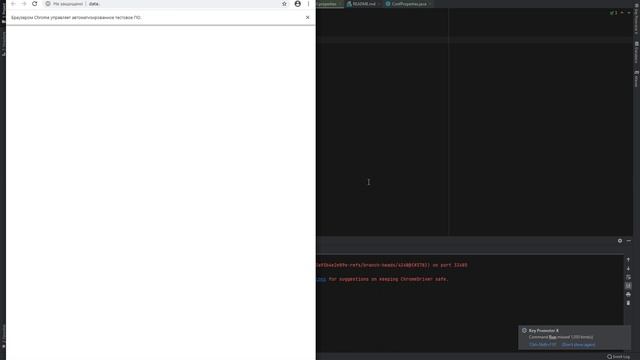640x360 pixels.
Task: Click Don't show again in notification
Action: [x=578, y=344]
